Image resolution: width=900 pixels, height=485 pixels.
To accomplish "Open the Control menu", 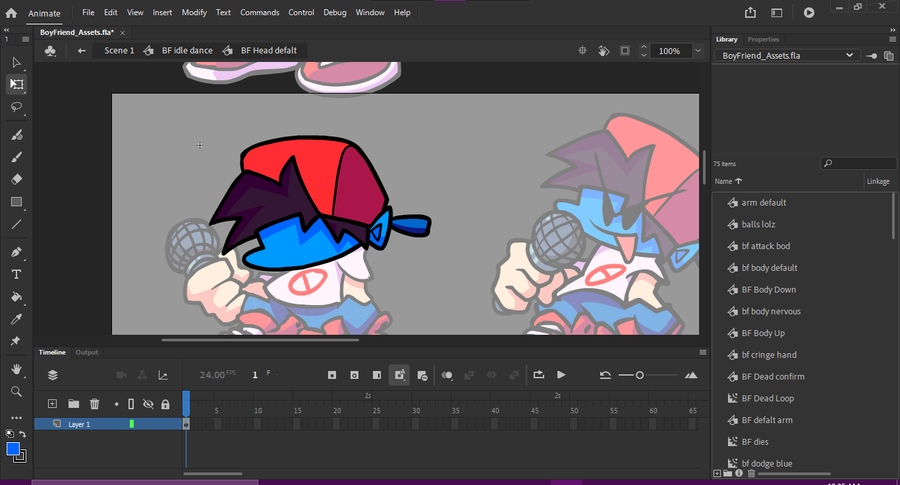I will (301, 13).
